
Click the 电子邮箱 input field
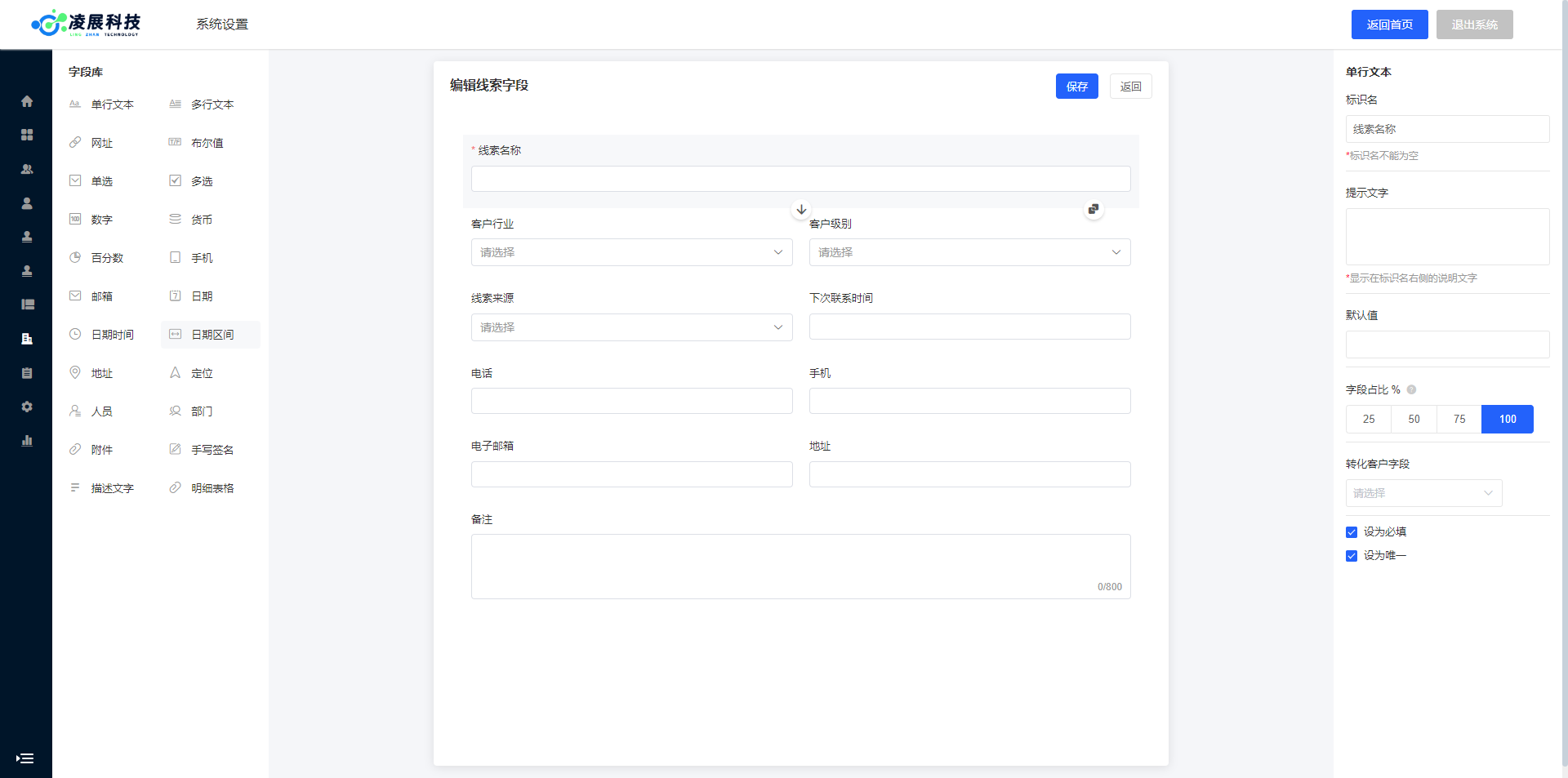(x=632, y=474)
